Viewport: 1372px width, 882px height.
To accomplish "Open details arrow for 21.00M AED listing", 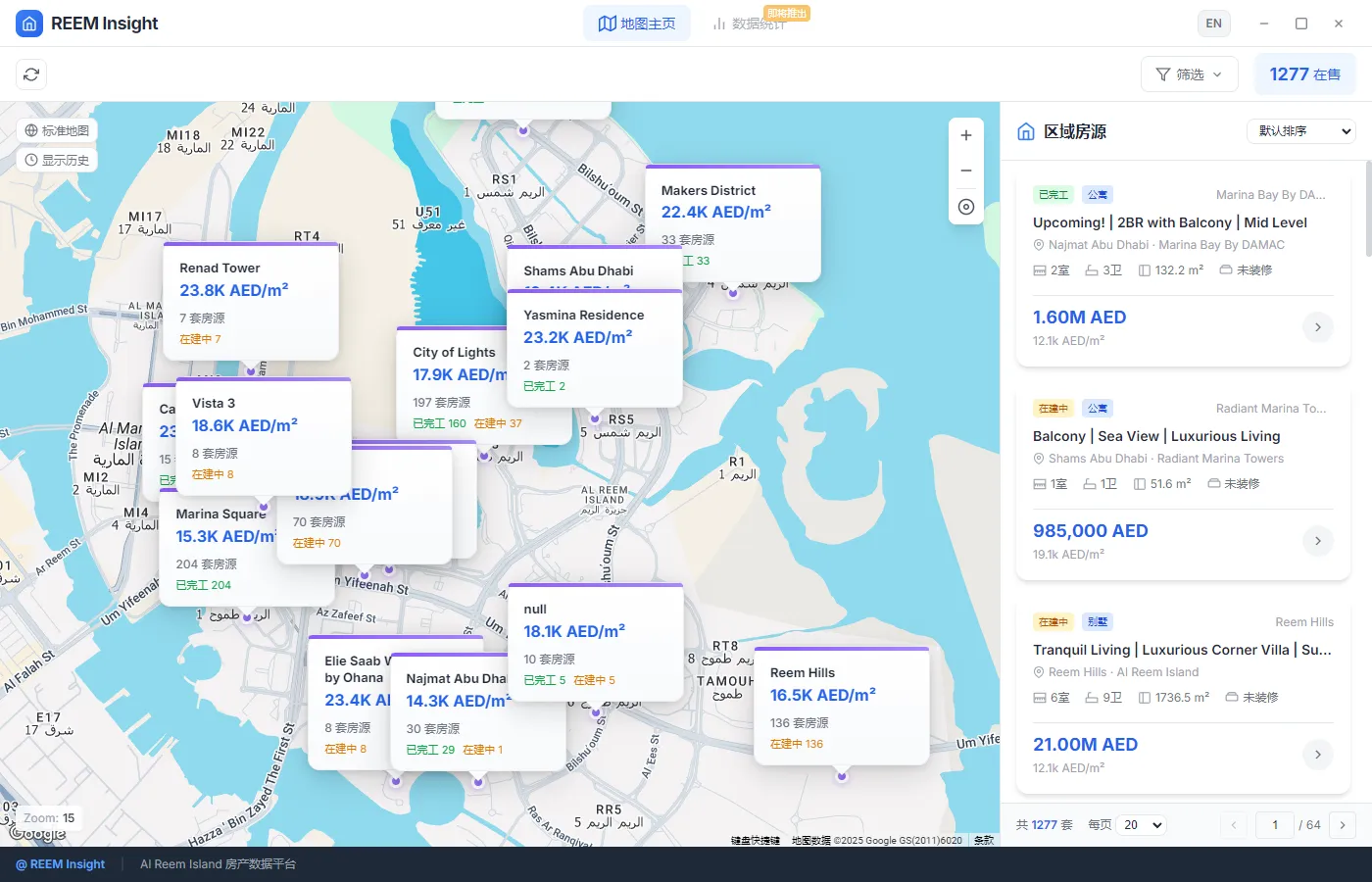I will tap(1318, 755).
